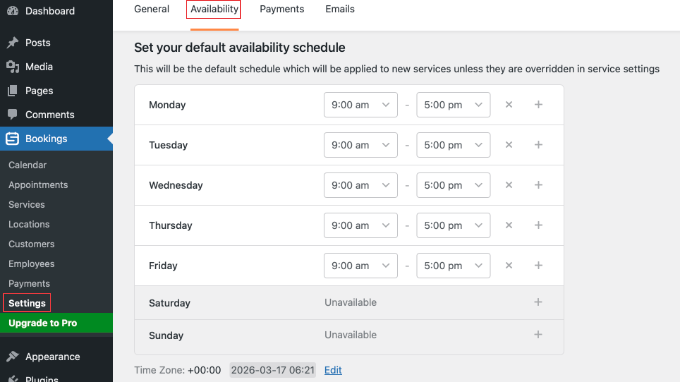Click the Friday row label
Image resolution: width=680 pixels, height=382 pixels.
pos(163,266)
